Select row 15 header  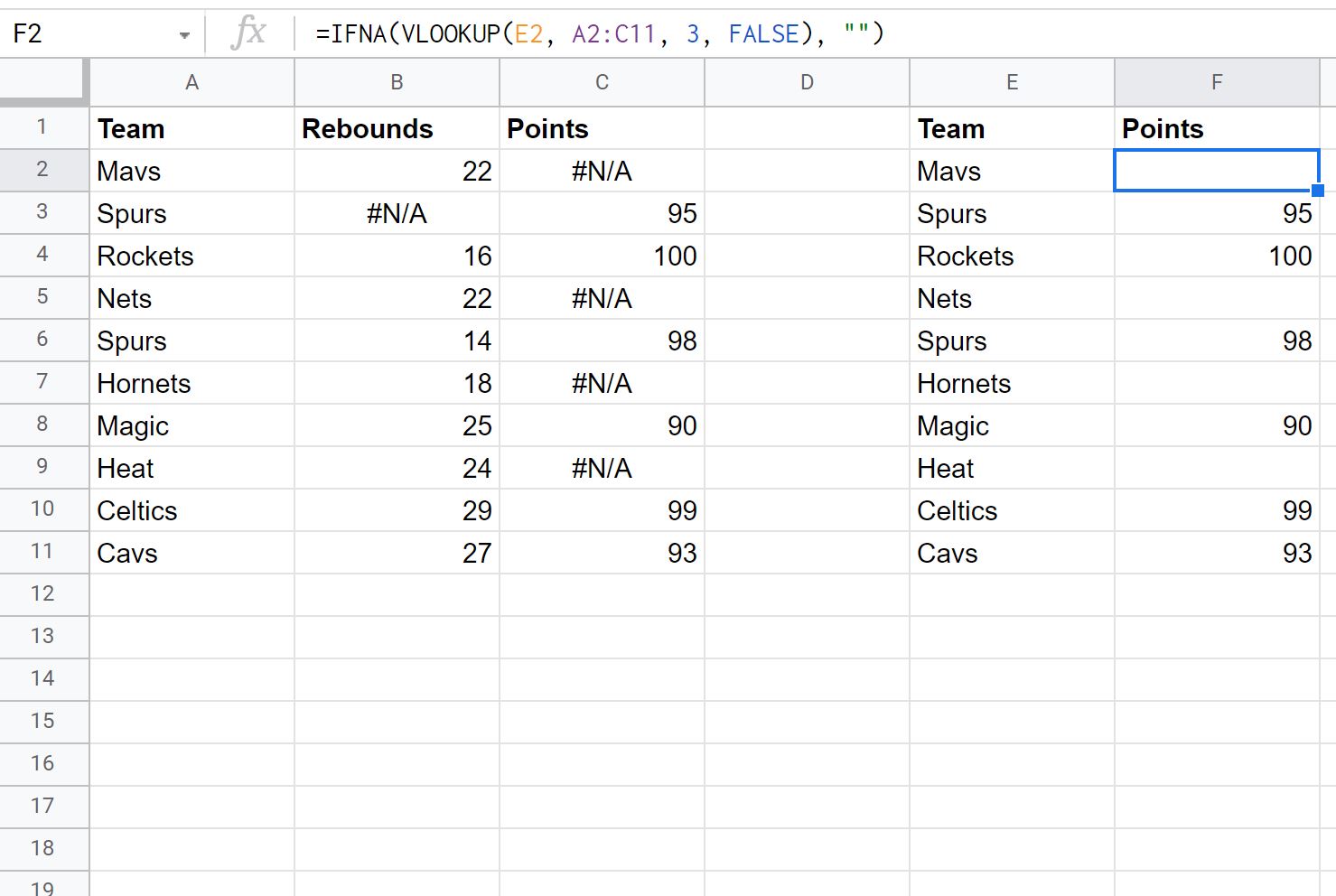click(x=44, y=722)
